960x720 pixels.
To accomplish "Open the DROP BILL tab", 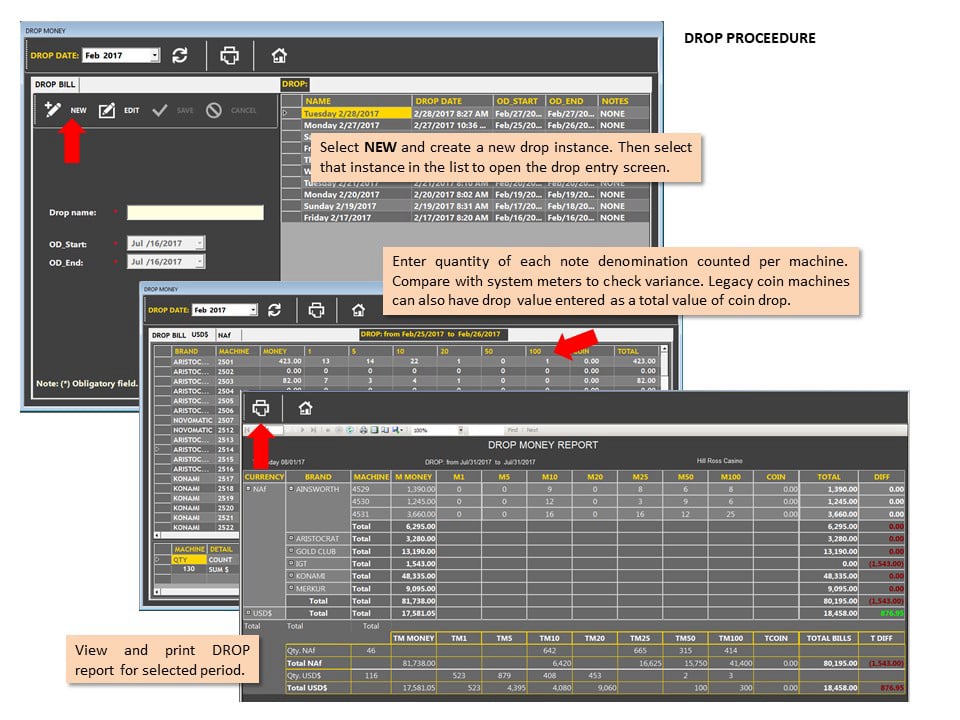I will [x=55, y=84].
